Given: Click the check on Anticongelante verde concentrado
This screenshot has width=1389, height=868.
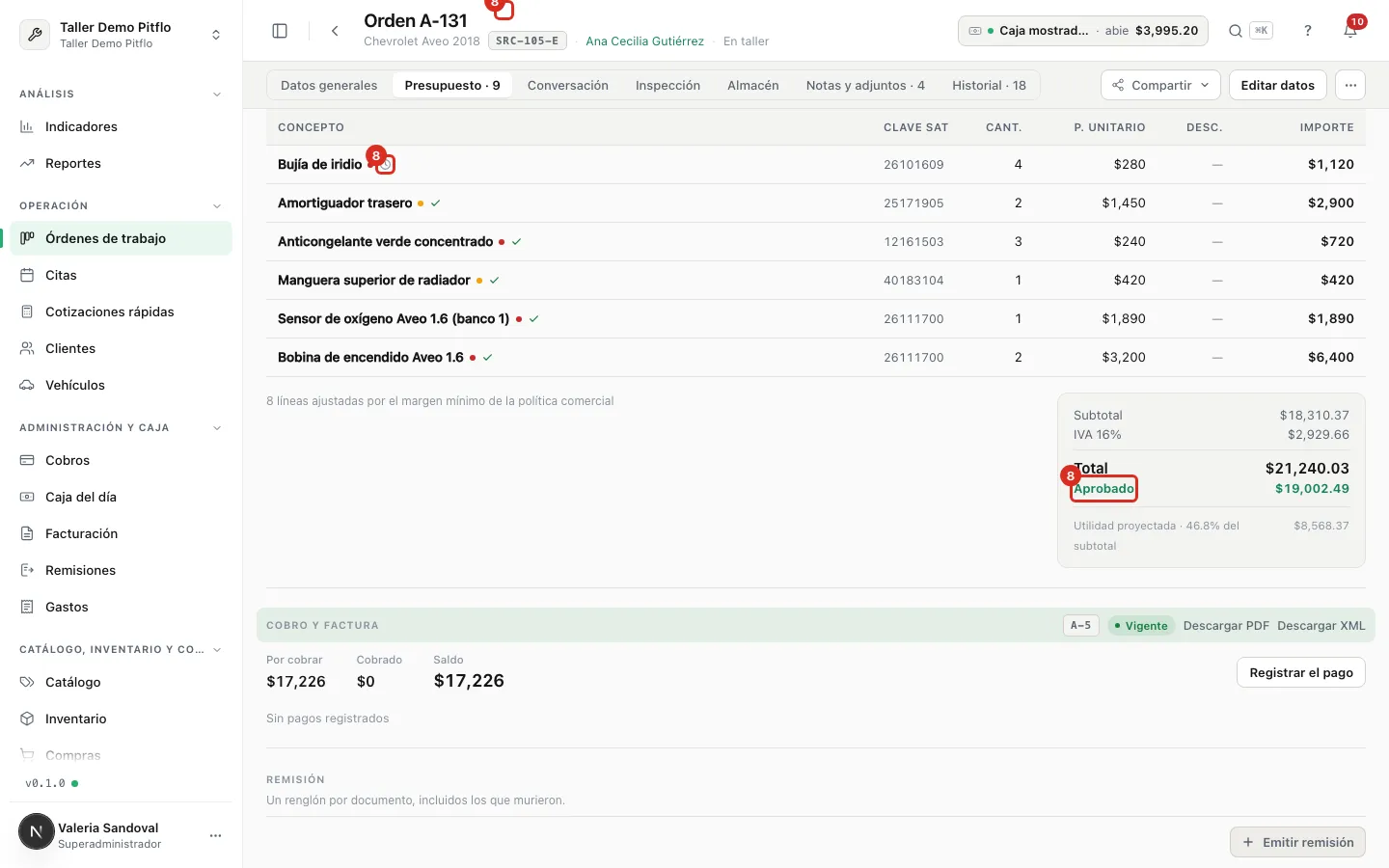Looking at the screenshot, I should point(516,242).
